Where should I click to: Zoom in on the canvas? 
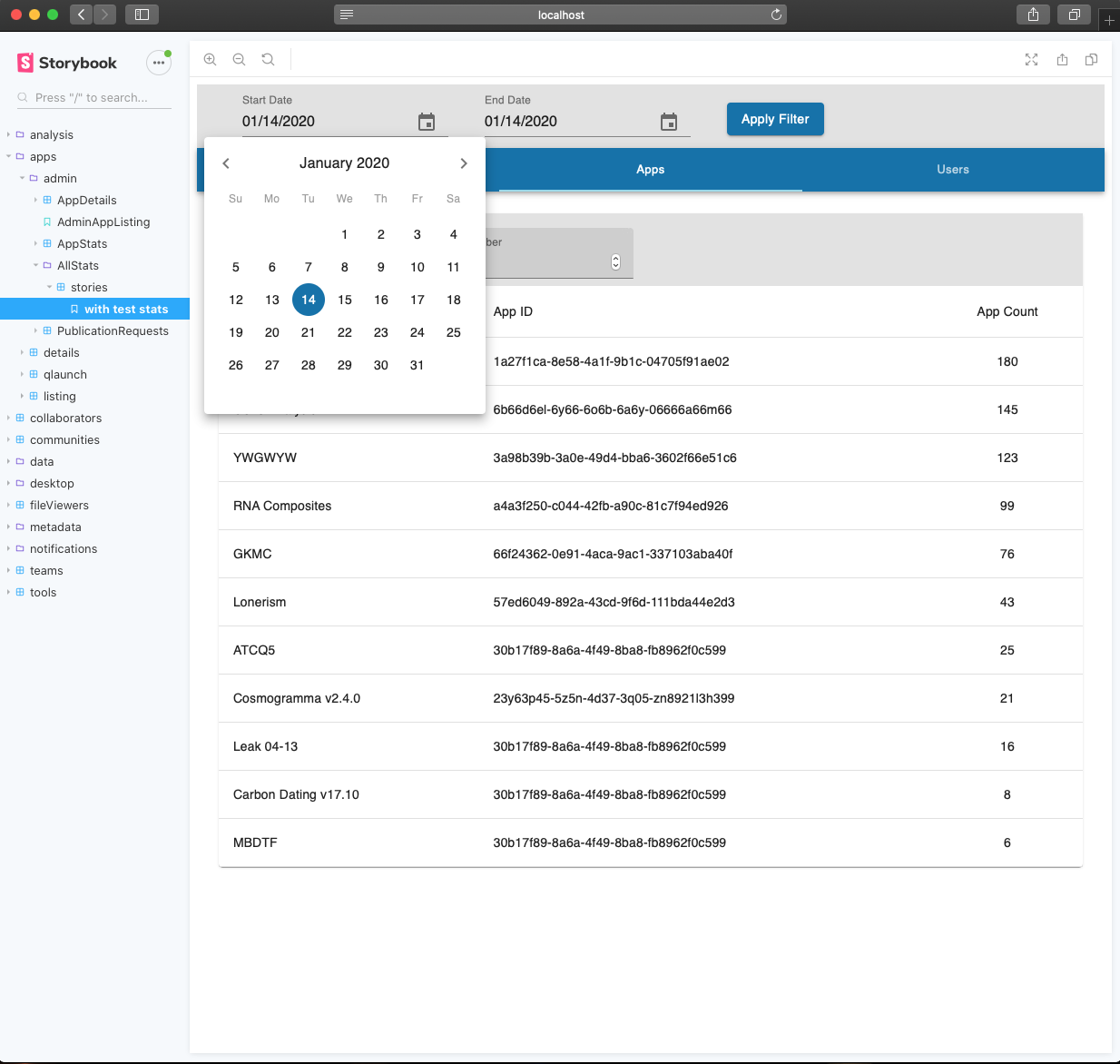(210, 59)
